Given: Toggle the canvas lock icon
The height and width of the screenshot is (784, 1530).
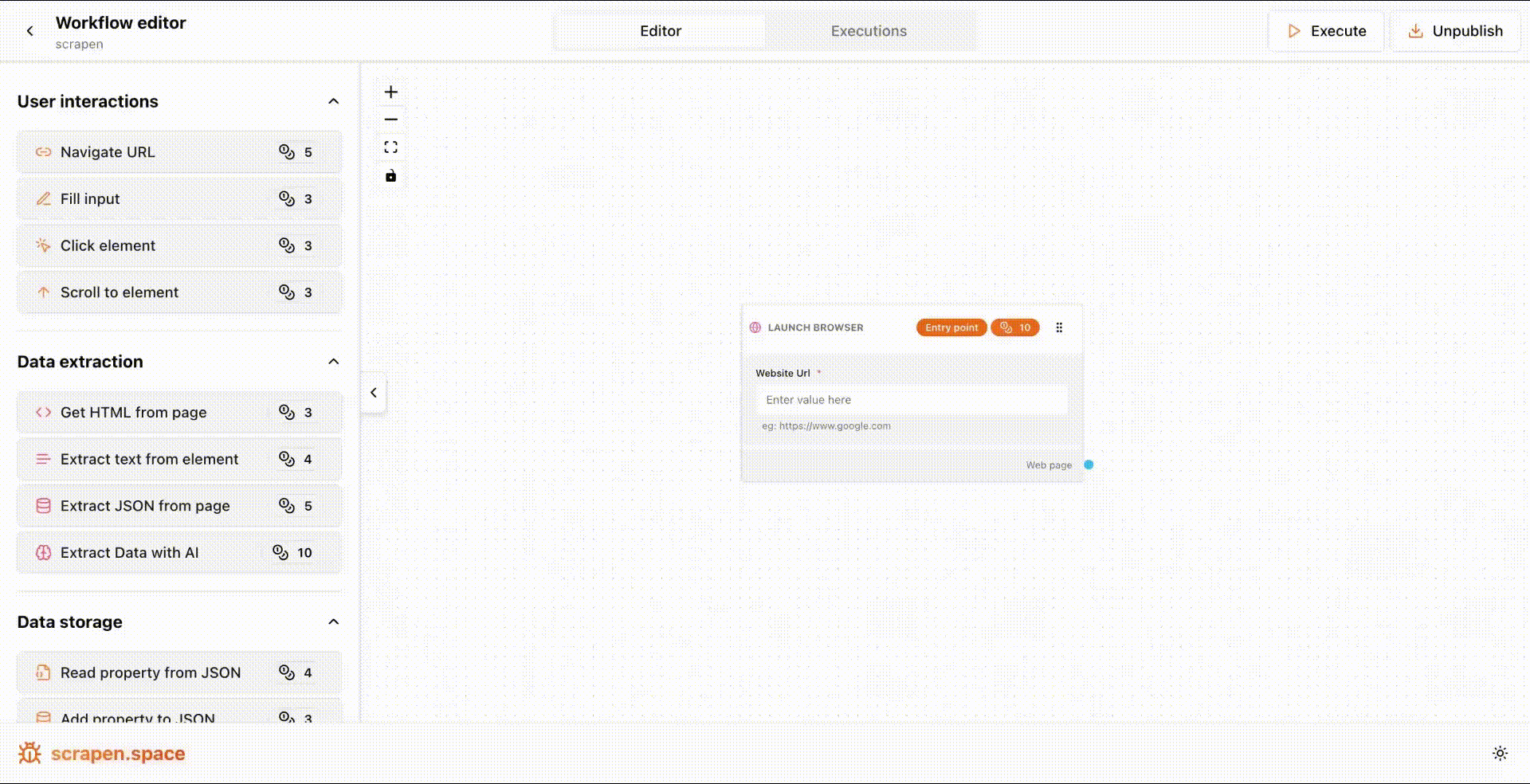Looking at the screenshot, I should pos(390,175).
